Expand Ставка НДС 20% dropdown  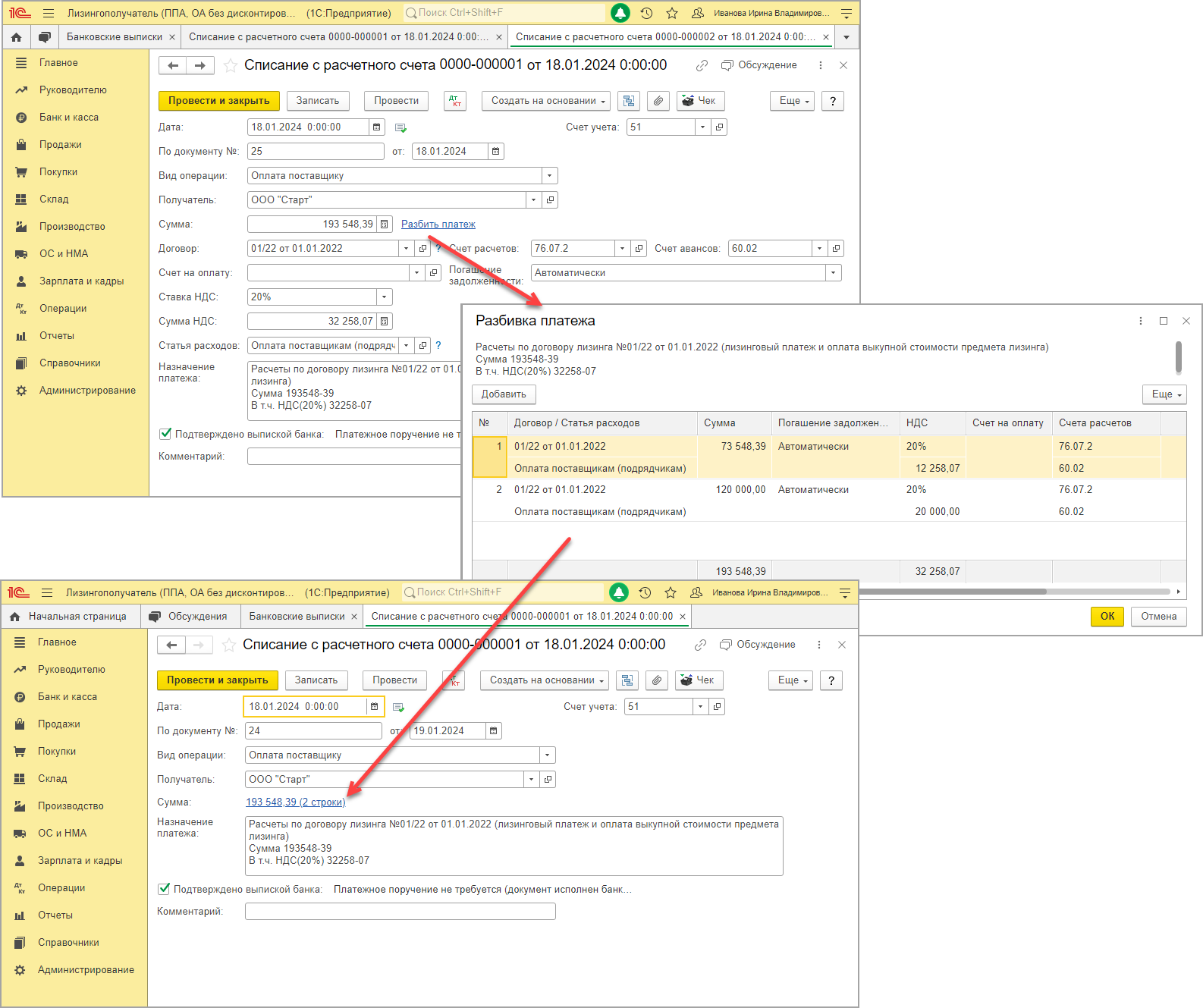(385, 297)
